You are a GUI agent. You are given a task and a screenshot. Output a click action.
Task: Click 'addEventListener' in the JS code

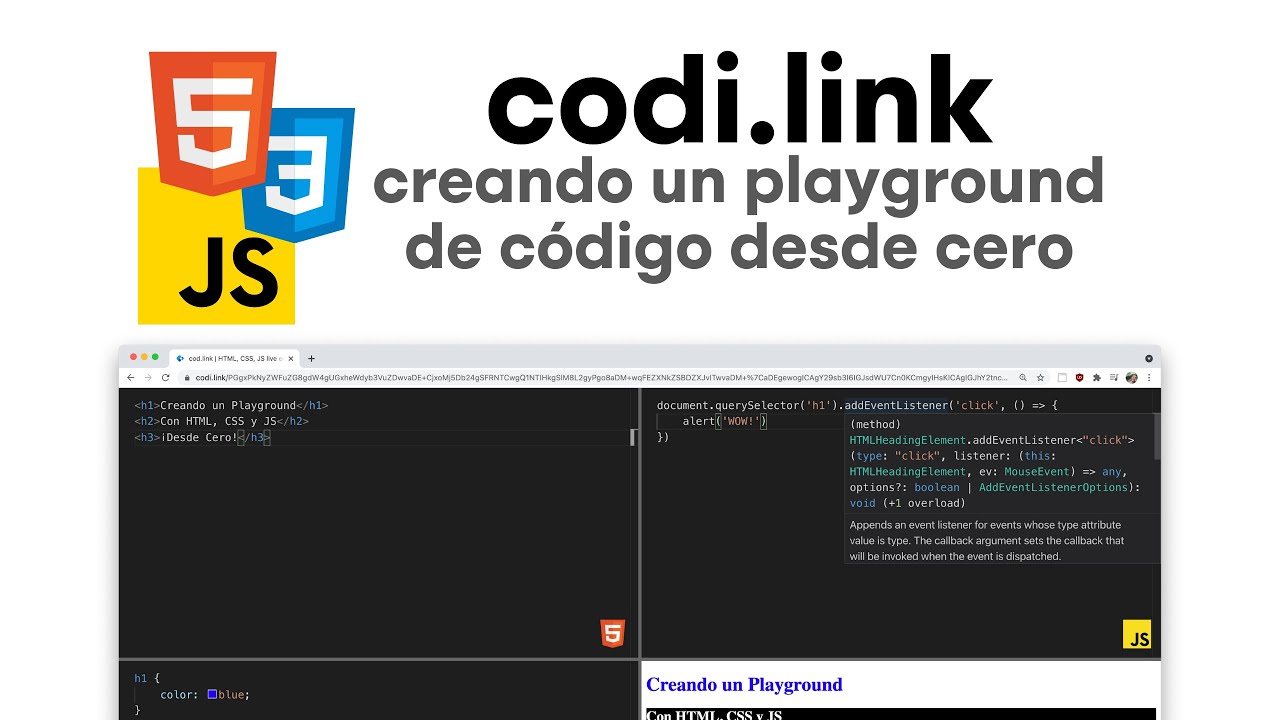895,406
